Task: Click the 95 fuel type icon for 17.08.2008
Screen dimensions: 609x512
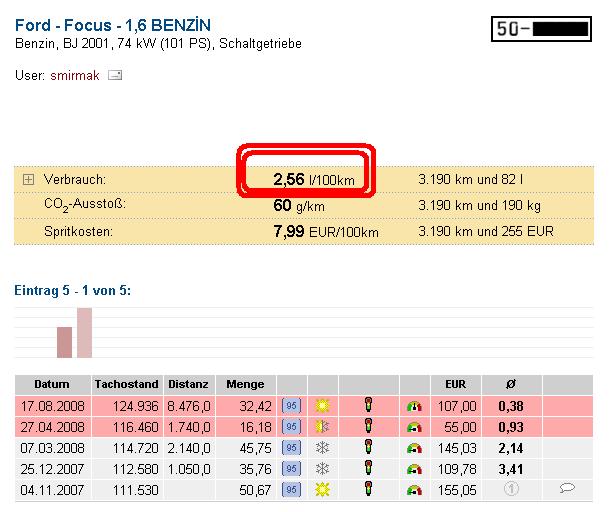Action: pos(291,406)
